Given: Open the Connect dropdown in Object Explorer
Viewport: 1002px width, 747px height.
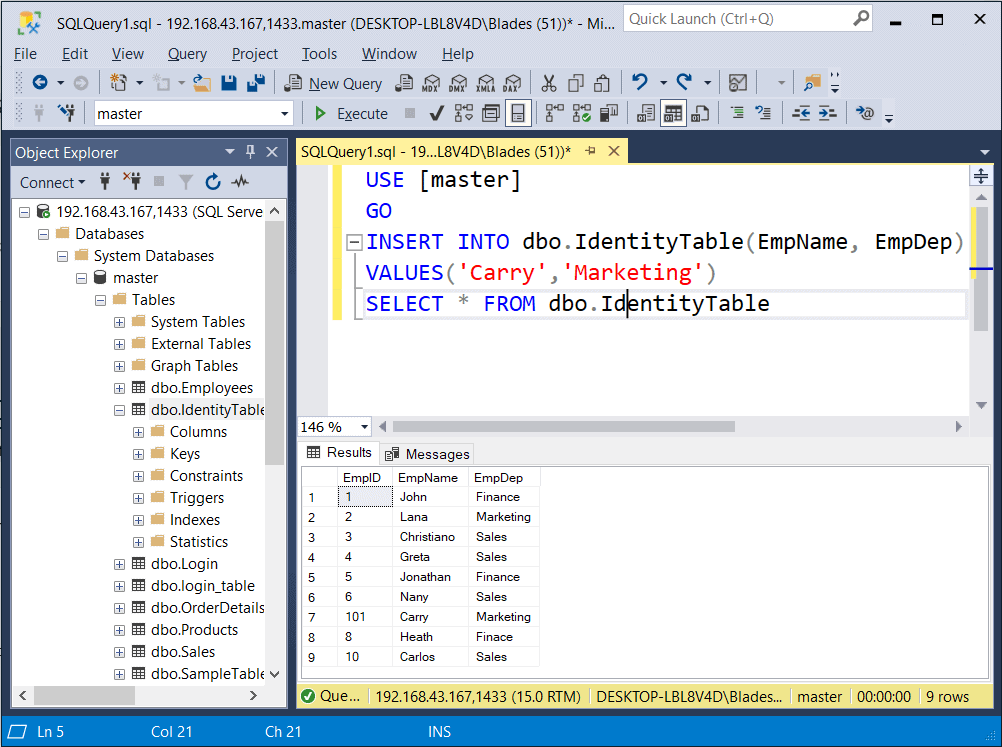Looking at the screenshot, I should tap(52, 182).
